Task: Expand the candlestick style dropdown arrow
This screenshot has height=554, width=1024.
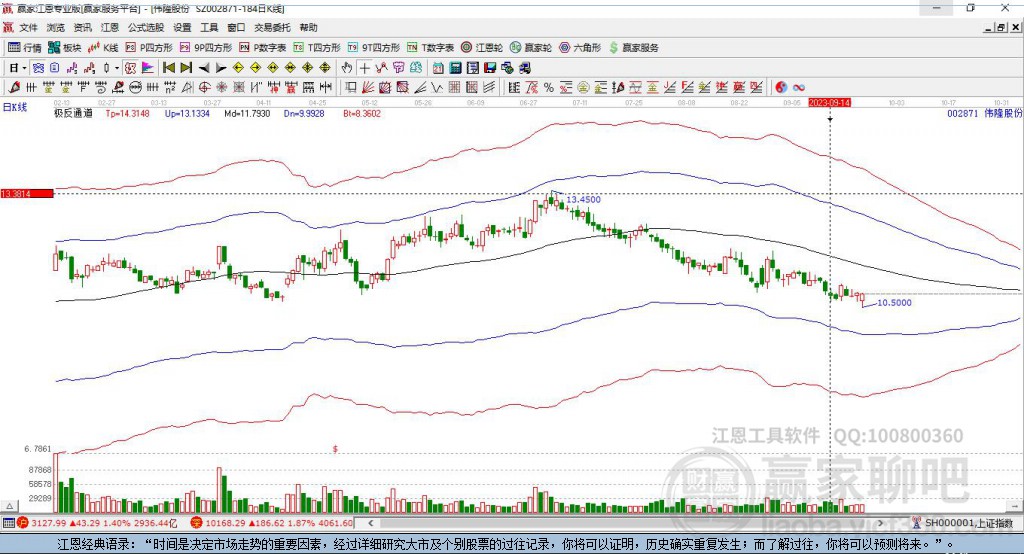Action: click(116, 68)
